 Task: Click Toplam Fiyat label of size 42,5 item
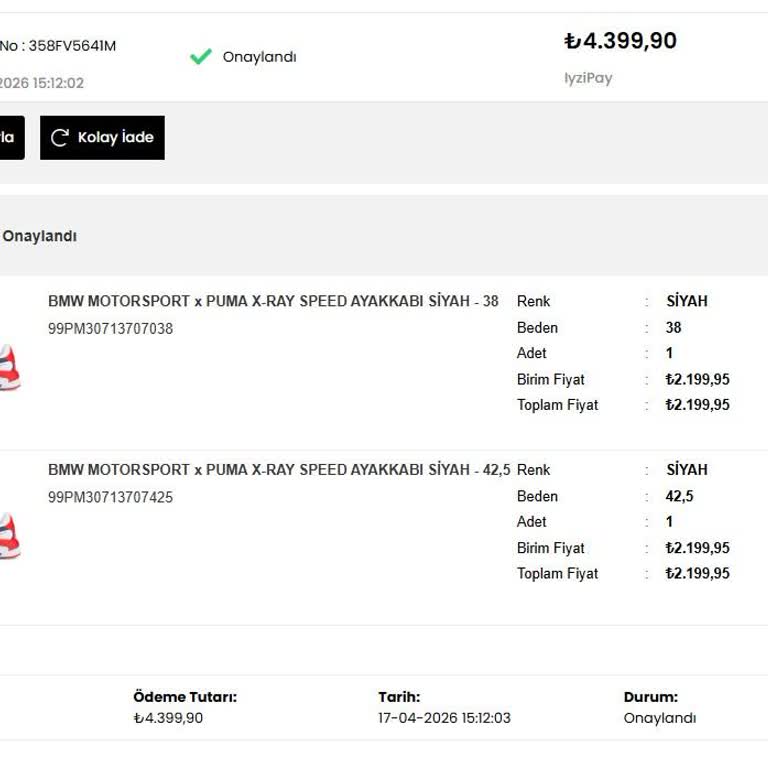pos(557,574)
